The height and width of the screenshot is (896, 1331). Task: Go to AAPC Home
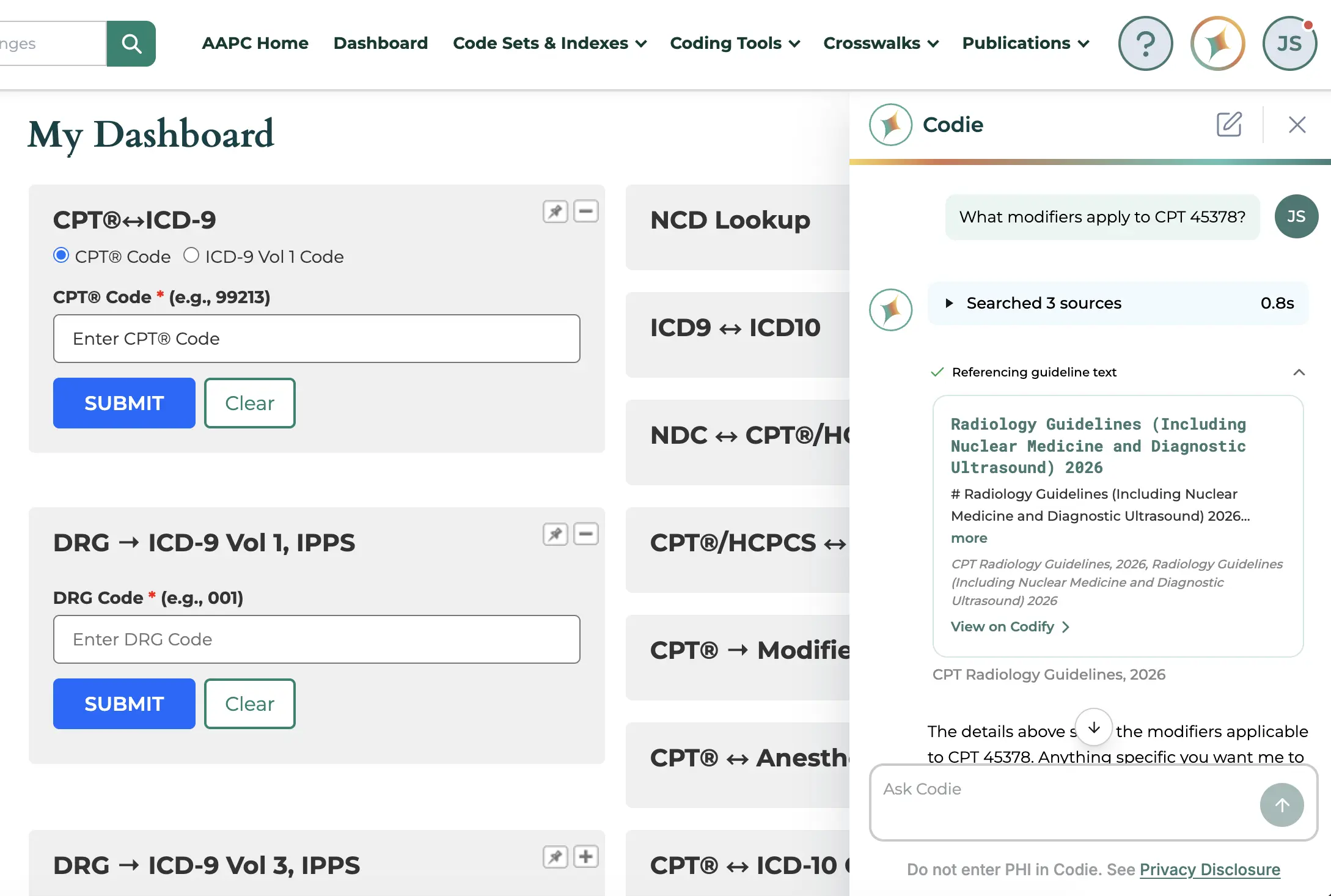pyautogui.click(x=255, y=43)
